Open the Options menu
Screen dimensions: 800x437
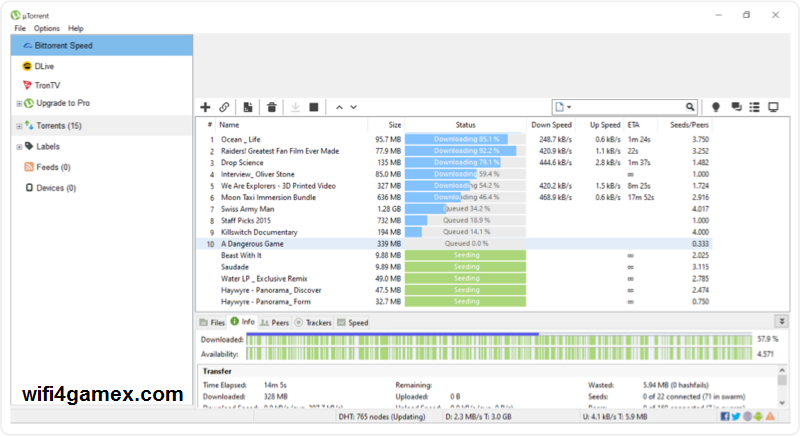[x=46, y=29]
